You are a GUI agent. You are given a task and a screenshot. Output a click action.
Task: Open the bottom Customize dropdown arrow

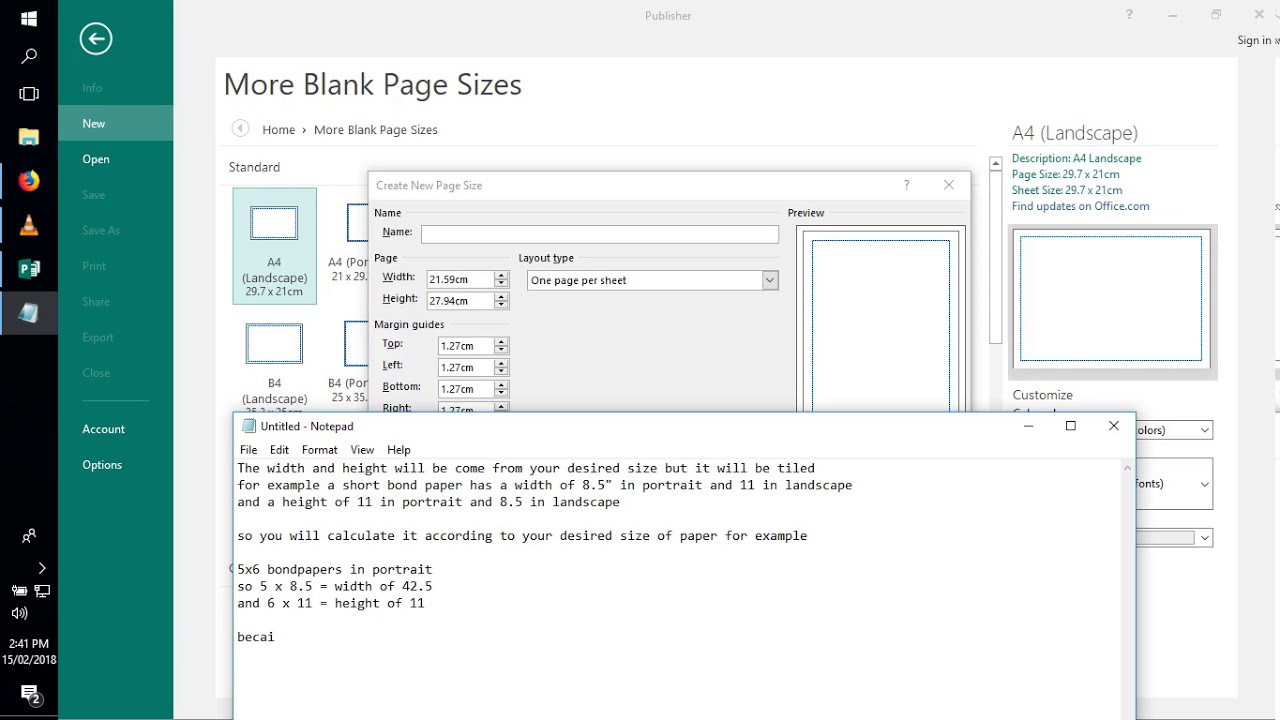(1205, 538)
